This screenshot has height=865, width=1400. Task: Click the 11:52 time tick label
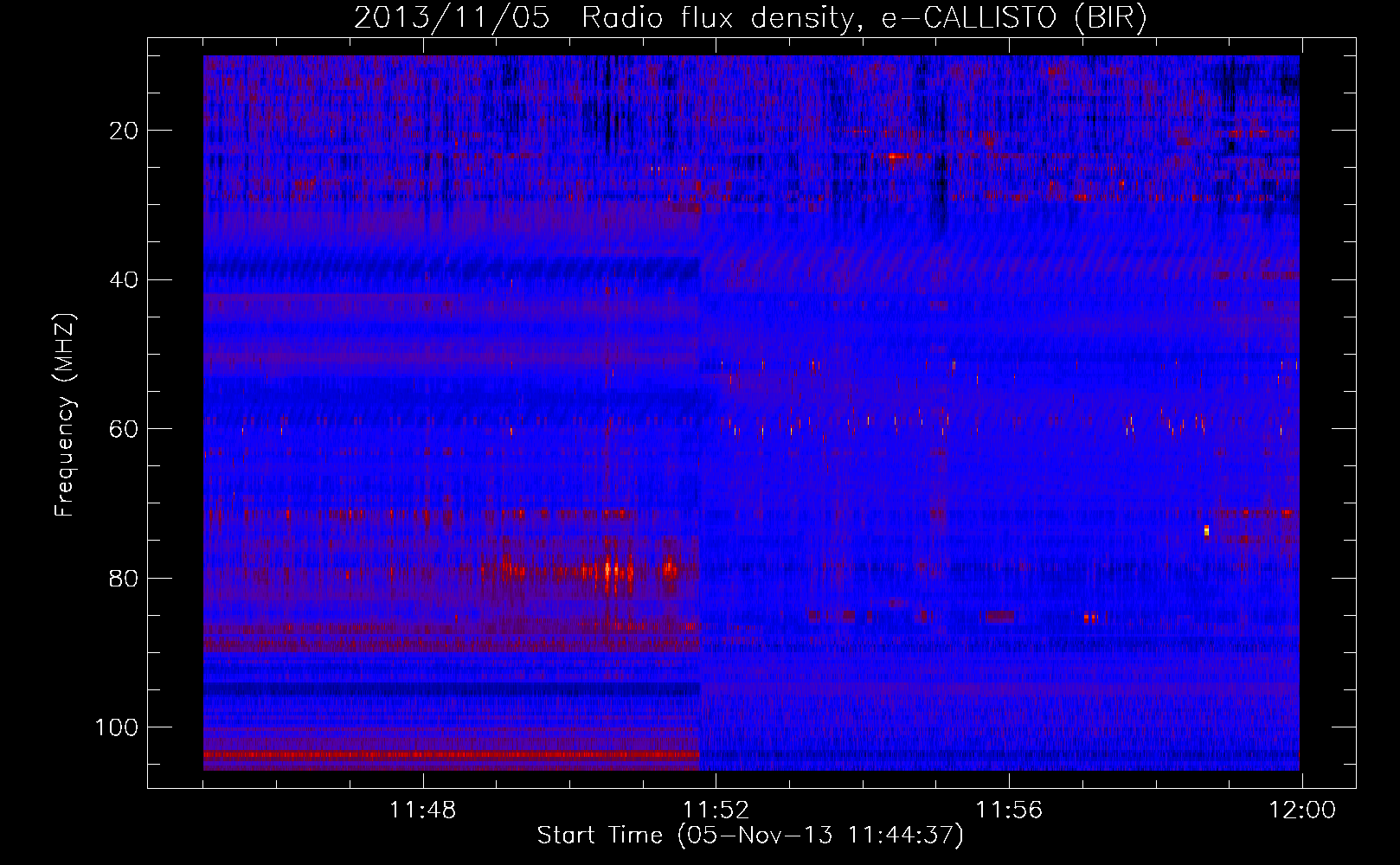tap(716, 811)
